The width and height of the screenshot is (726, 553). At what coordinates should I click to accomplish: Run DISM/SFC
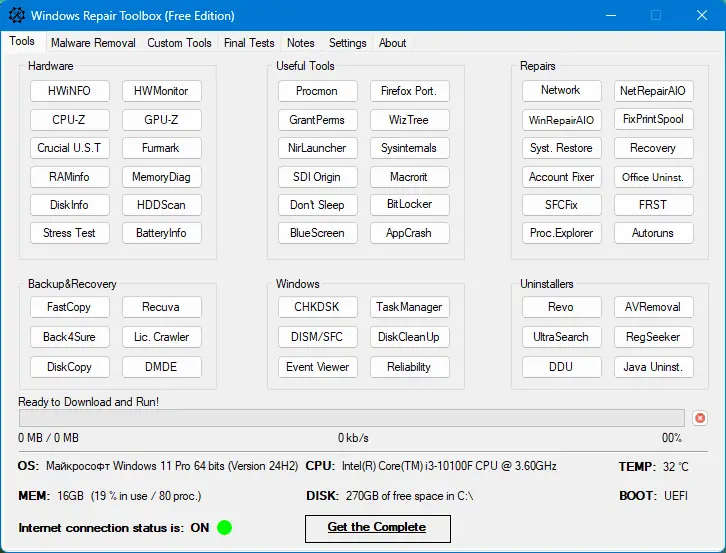tap(318, 337)
